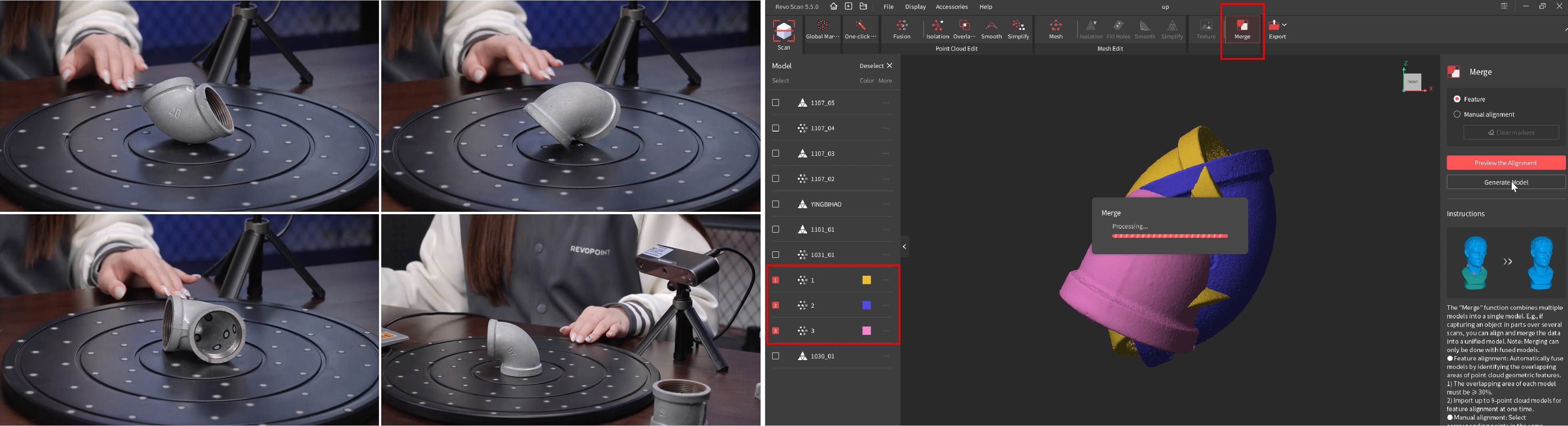This screenshot has height=426, width=1568.
Task: Open the Display menu
Action: [x=915, y=7]
